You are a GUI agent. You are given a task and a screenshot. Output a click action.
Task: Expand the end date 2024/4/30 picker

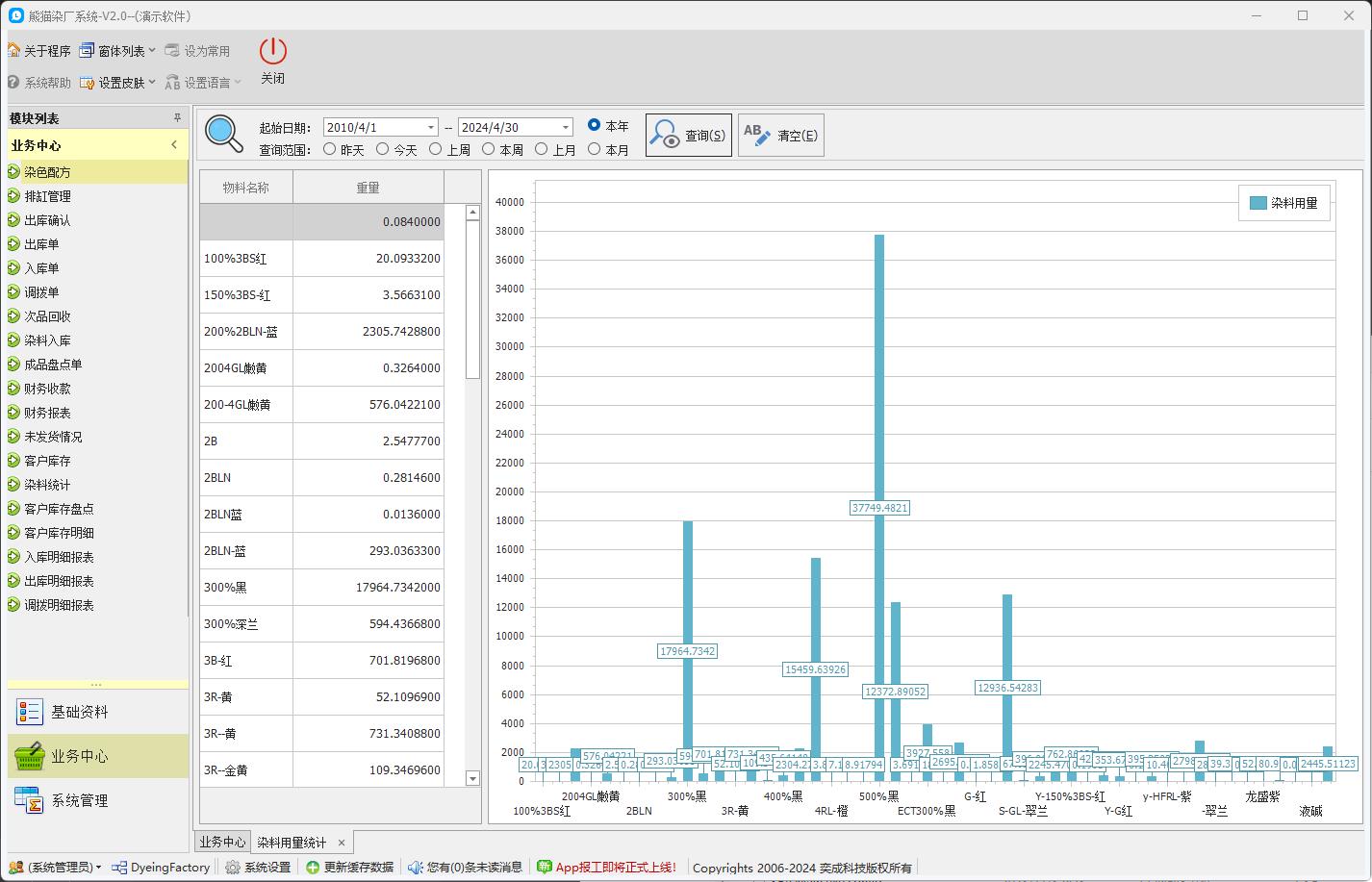pos(565,128)
